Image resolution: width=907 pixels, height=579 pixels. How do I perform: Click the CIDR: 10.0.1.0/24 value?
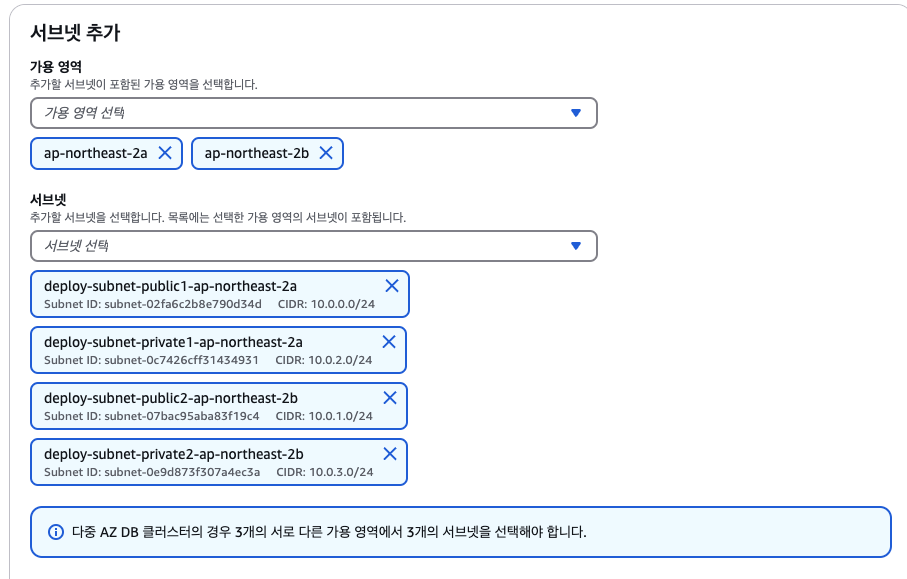coord(324,416)
